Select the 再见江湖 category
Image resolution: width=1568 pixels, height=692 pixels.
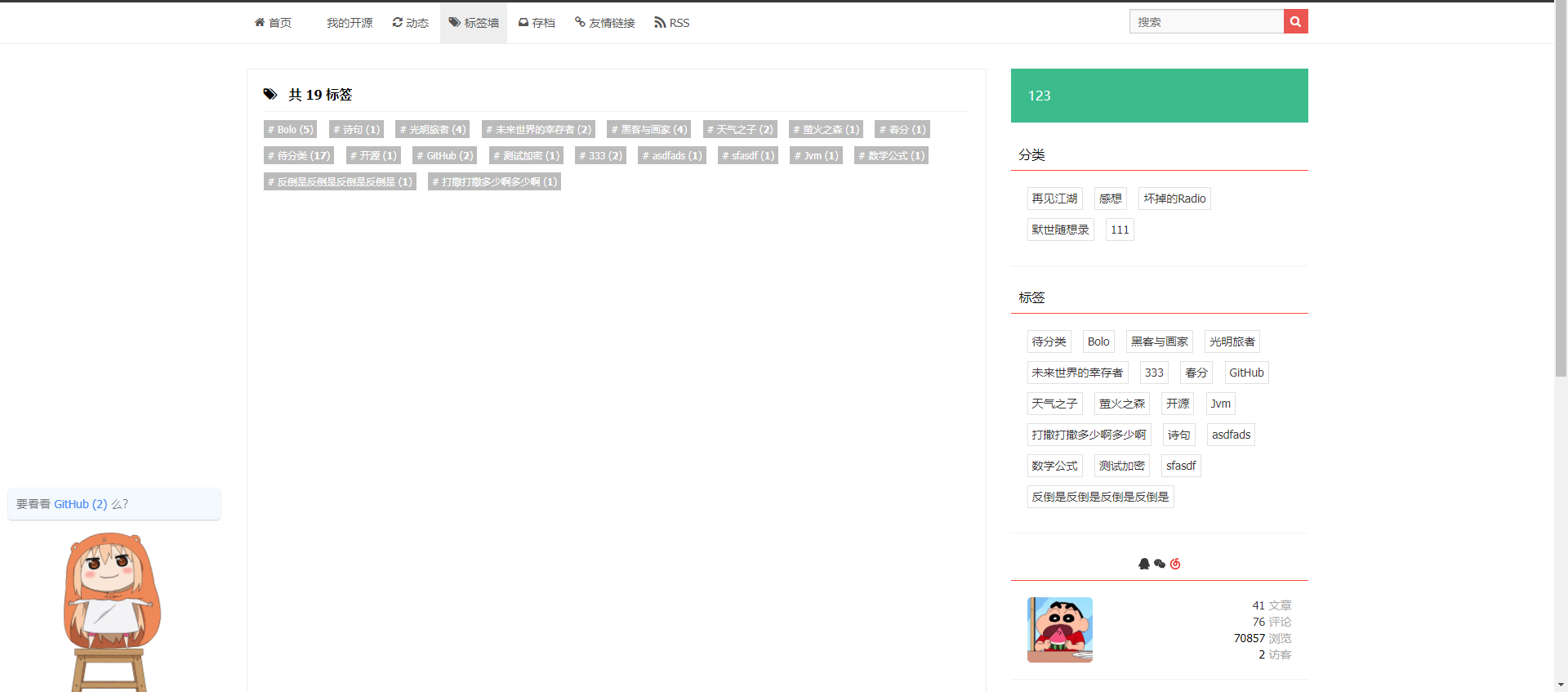(1054, 199)
